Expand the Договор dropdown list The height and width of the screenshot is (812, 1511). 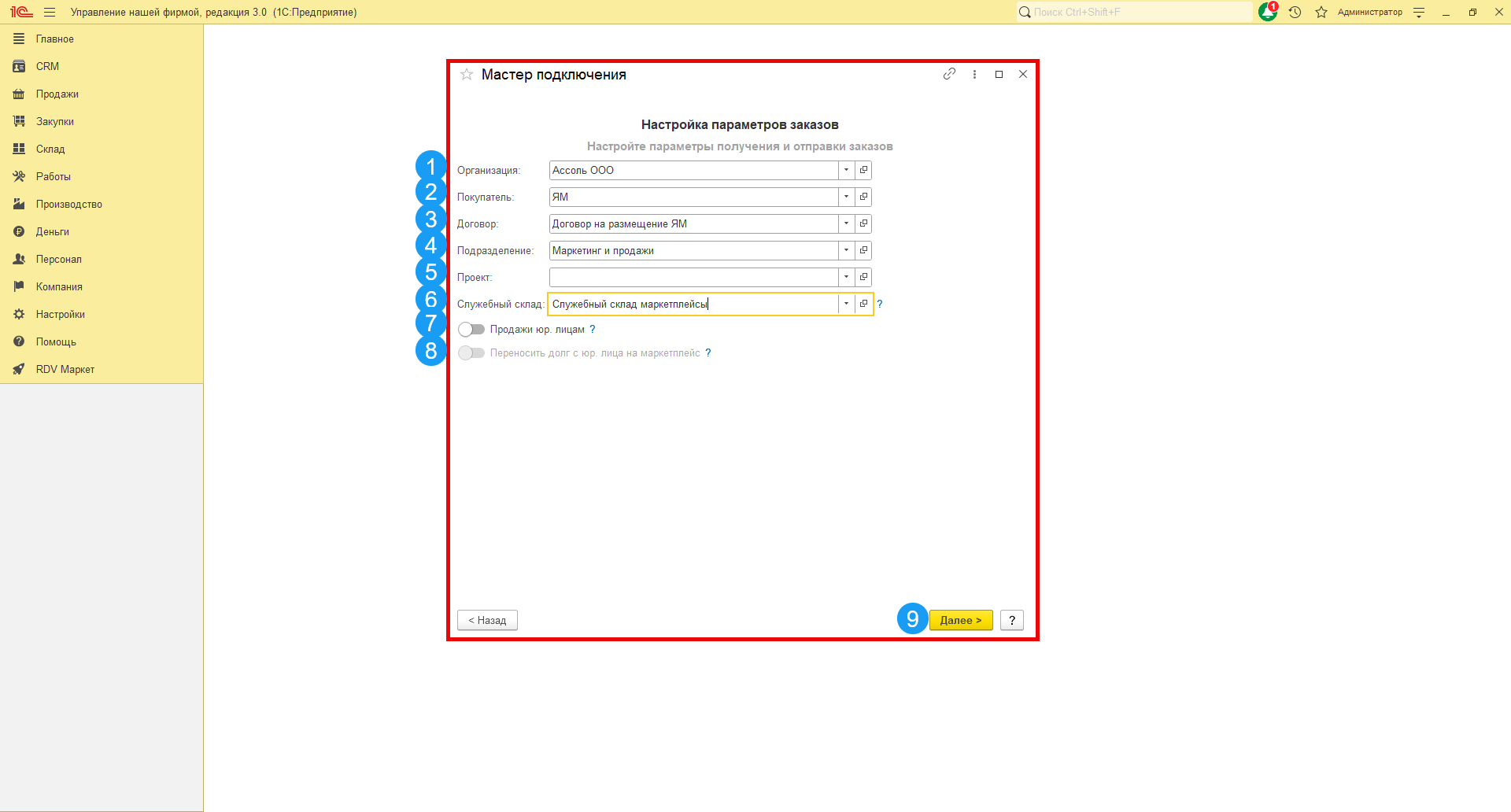pyautogui.click(x=847, y=223)
